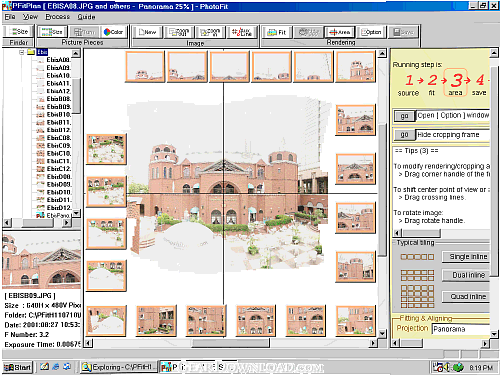500x375 pixels.
Task: Click the Fit rendering button
Action: 277,32
